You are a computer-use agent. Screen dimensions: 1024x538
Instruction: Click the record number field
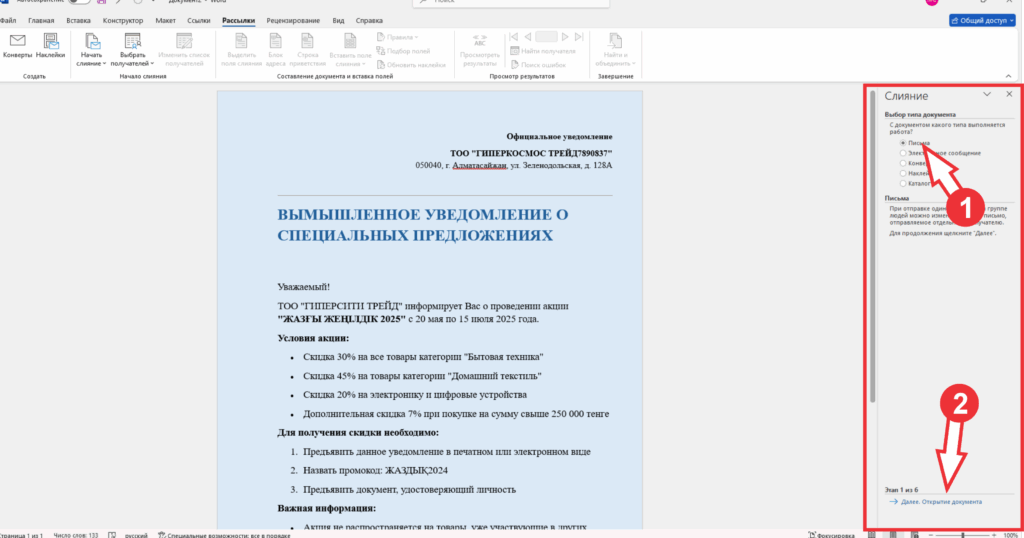click(546, 37)
